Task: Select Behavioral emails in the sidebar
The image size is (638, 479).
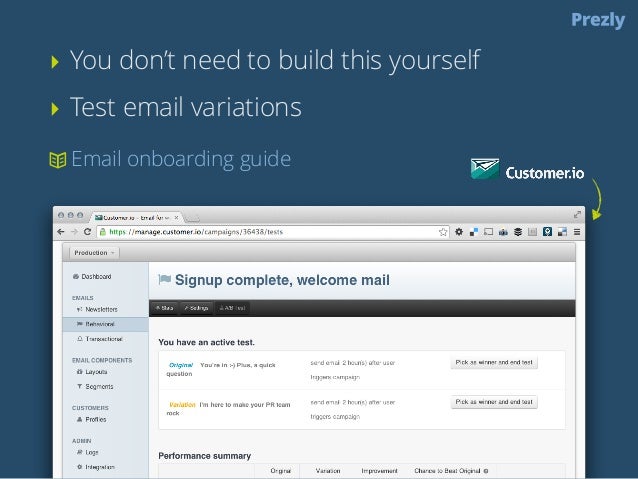Action: 106,324
